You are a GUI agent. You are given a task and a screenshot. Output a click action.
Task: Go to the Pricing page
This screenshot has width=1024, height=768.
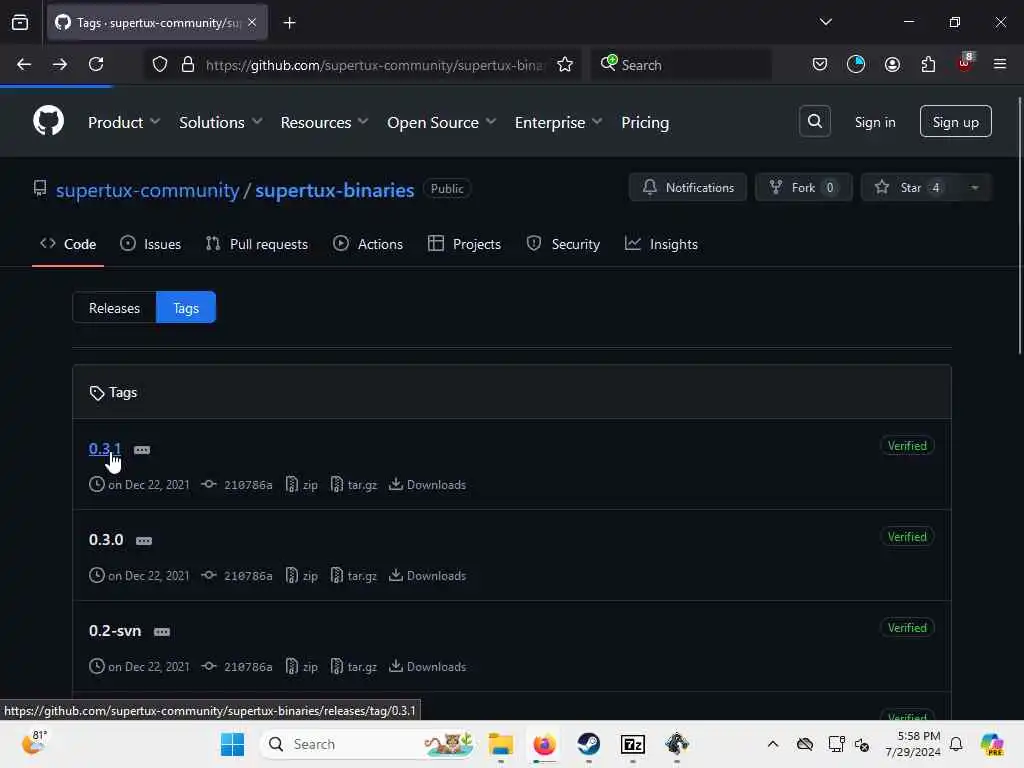coord(645,122)
